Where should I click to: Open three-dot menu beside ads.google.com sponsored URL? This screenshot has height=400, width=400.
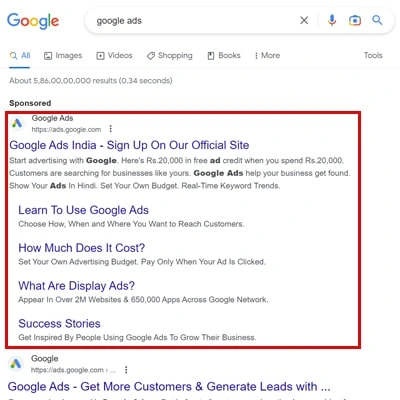click(x=111, y=129)
